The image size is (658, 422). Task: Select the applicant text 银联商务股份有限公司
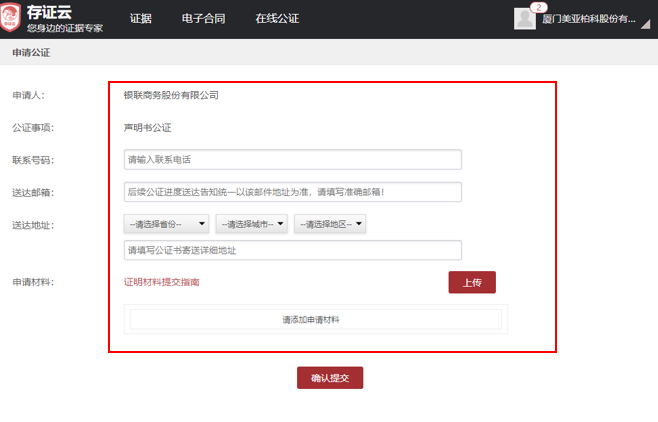171,95
